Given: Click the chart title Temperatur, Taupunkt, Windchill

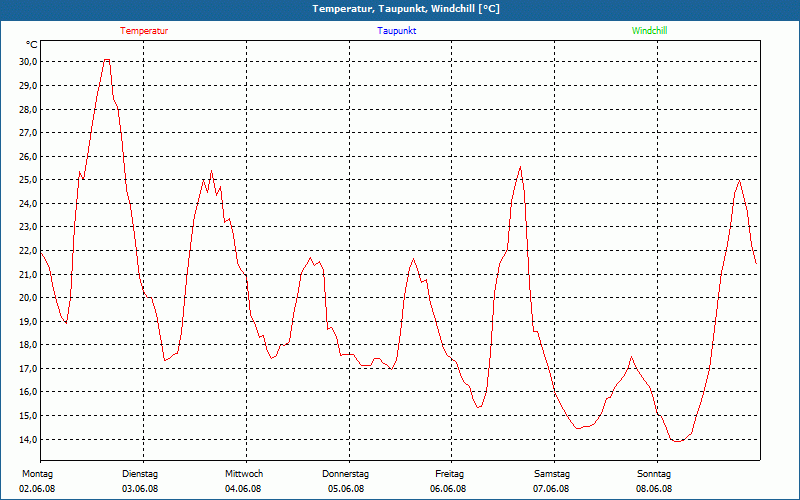Looking at the screenshot, I should (x=406, y=9).
